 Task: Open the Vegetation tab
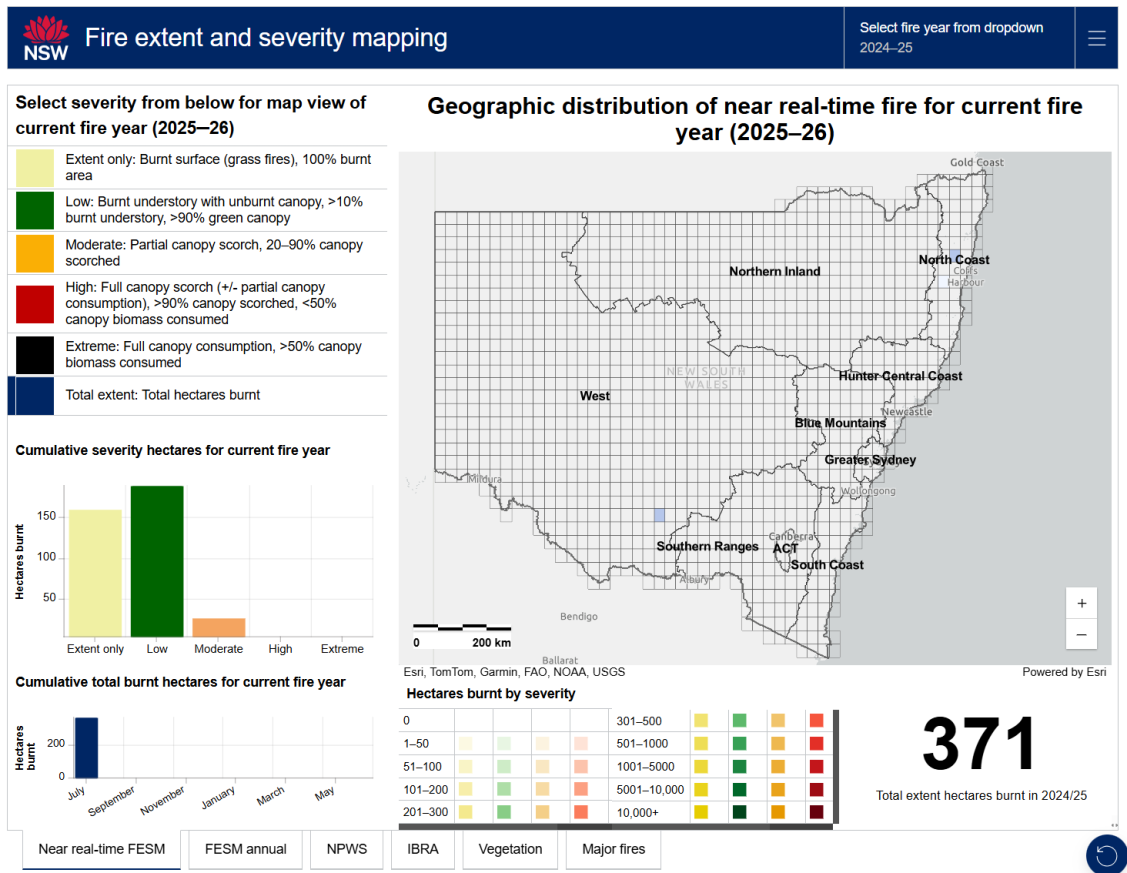coord(510,849)
